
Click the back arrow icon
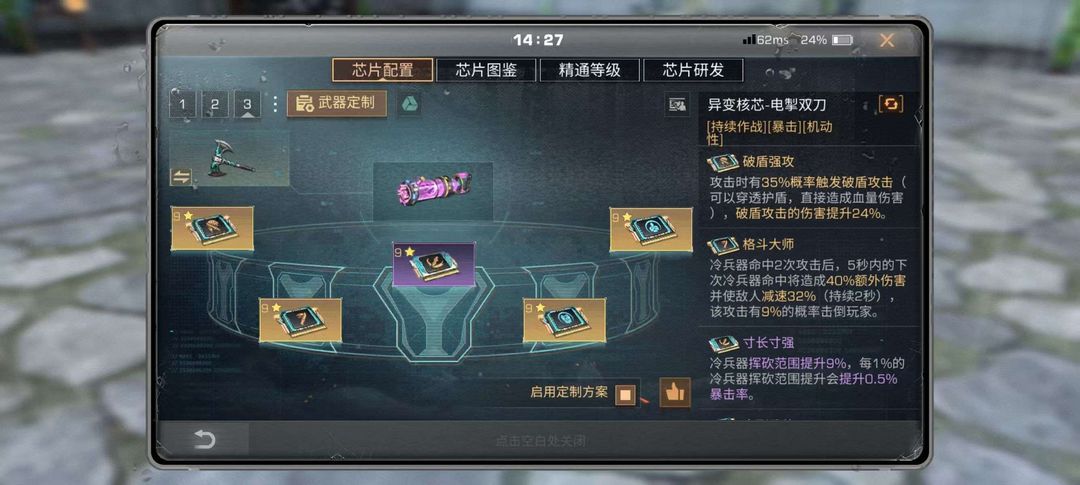[x=205, y=440]
